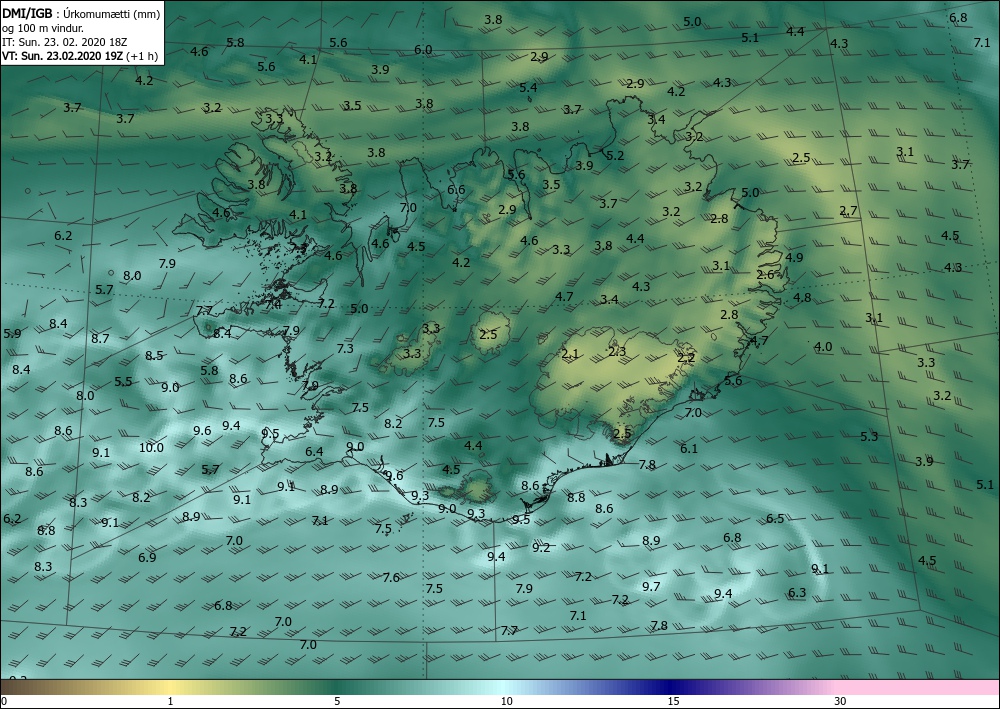
Task: Click the '6.3' value on the map
Action: pos(797,592)
